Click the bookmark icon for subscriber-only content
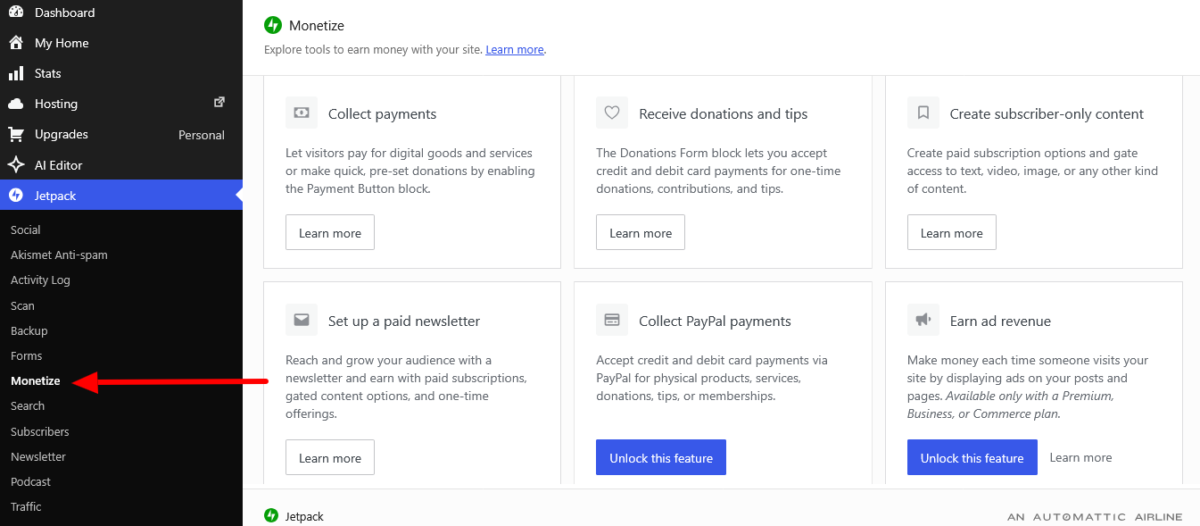The height and width of the screenshot is (526, 1200). (923, 113)
